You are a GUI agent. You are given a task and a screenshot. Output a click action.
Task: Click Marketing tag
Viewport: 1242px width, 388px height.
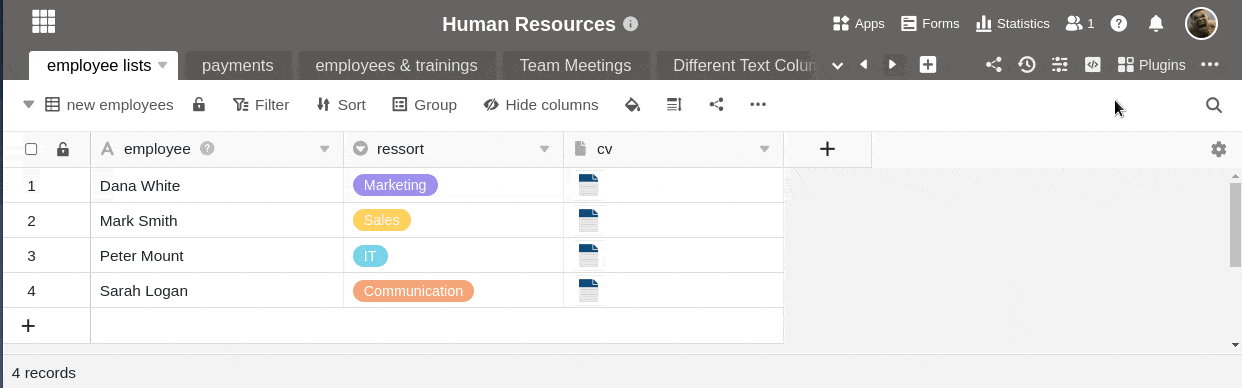[x=396, y=185]
